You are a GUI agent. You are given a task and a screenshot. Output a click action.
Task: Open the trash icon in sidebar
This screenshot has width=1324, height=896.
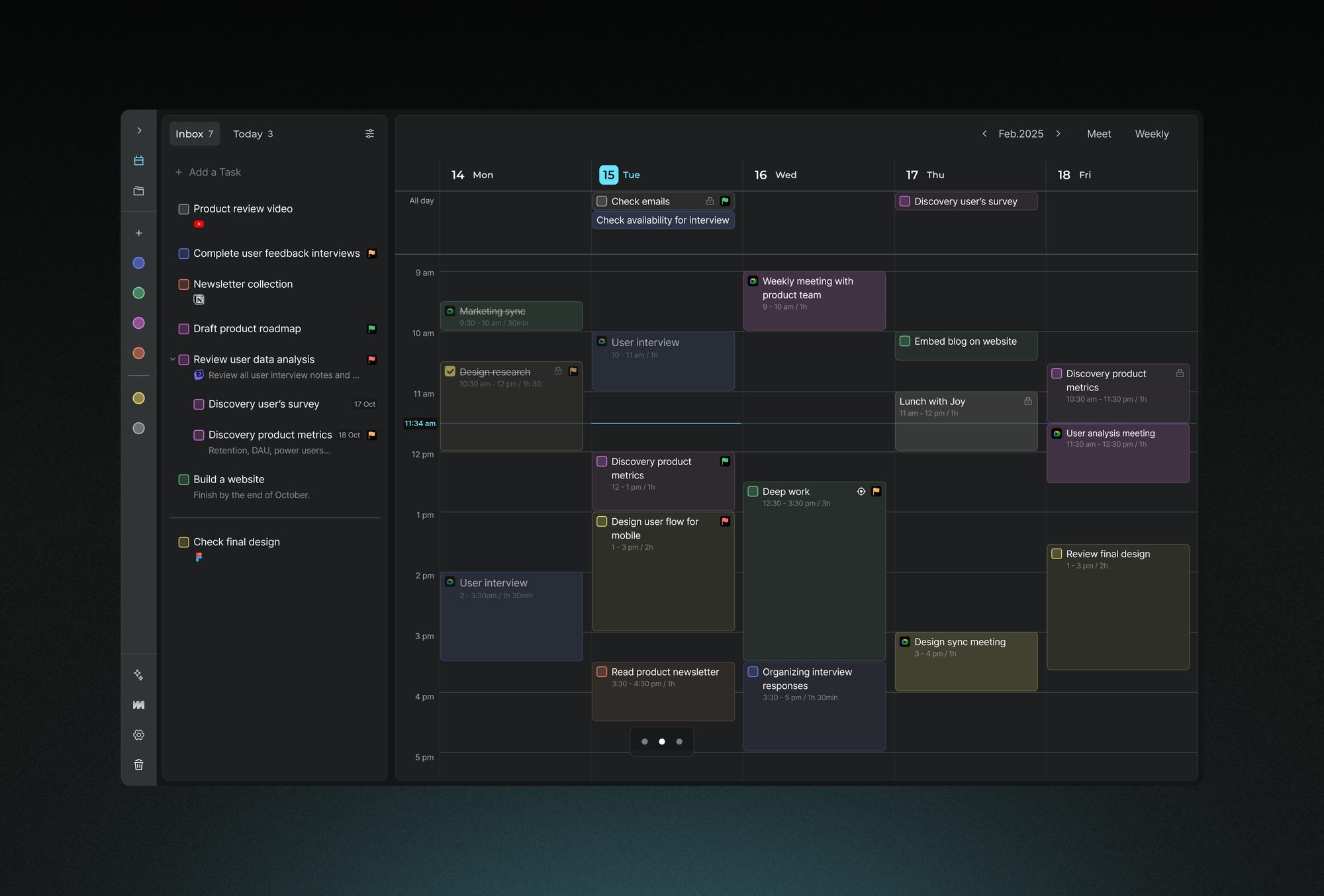[x=138, y=765]
